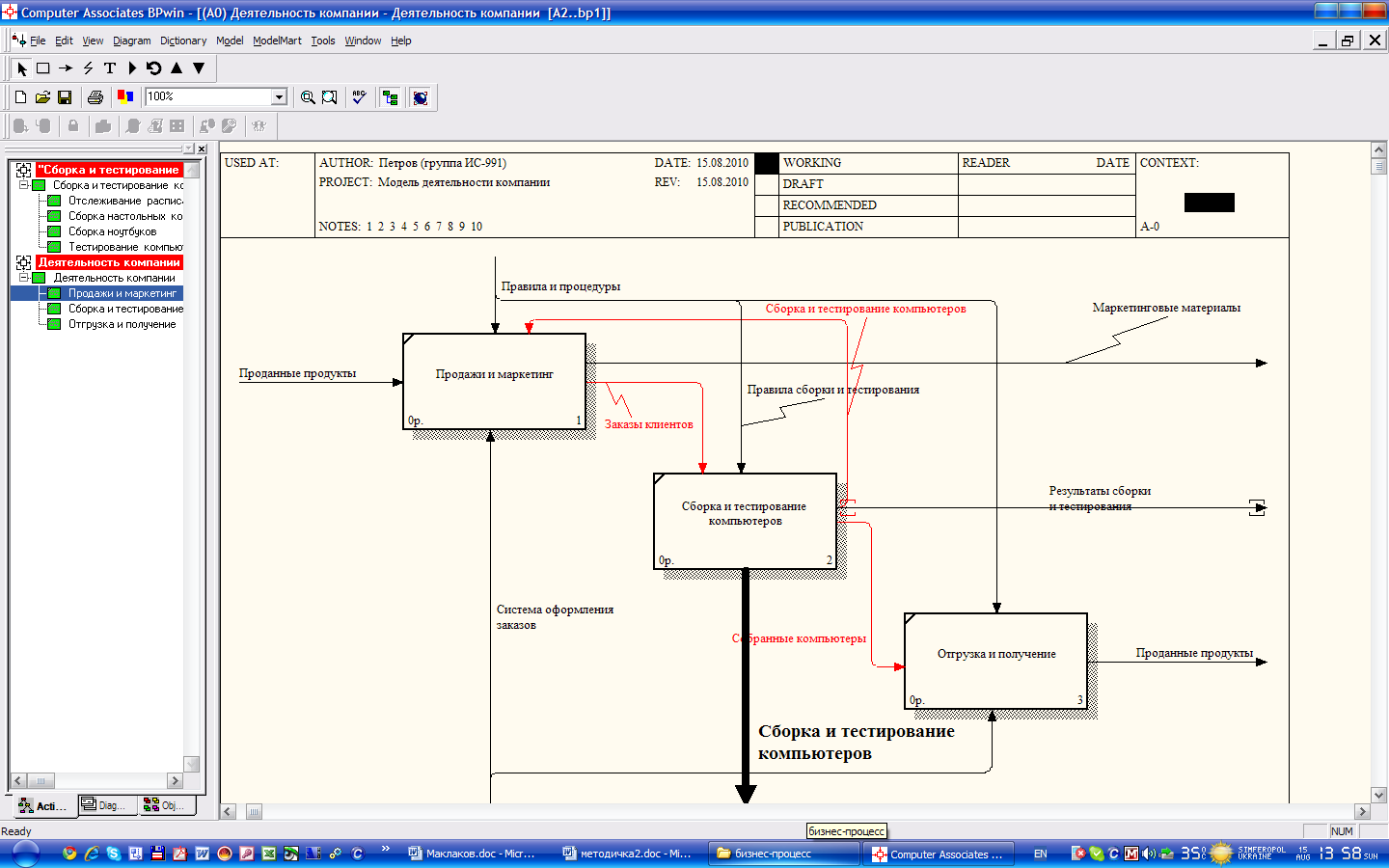Open the zoom percentage dropdown
Image resolution: width=1389 pixels, height=868 pixels.
pyautogui.click(x=279, y=96)
